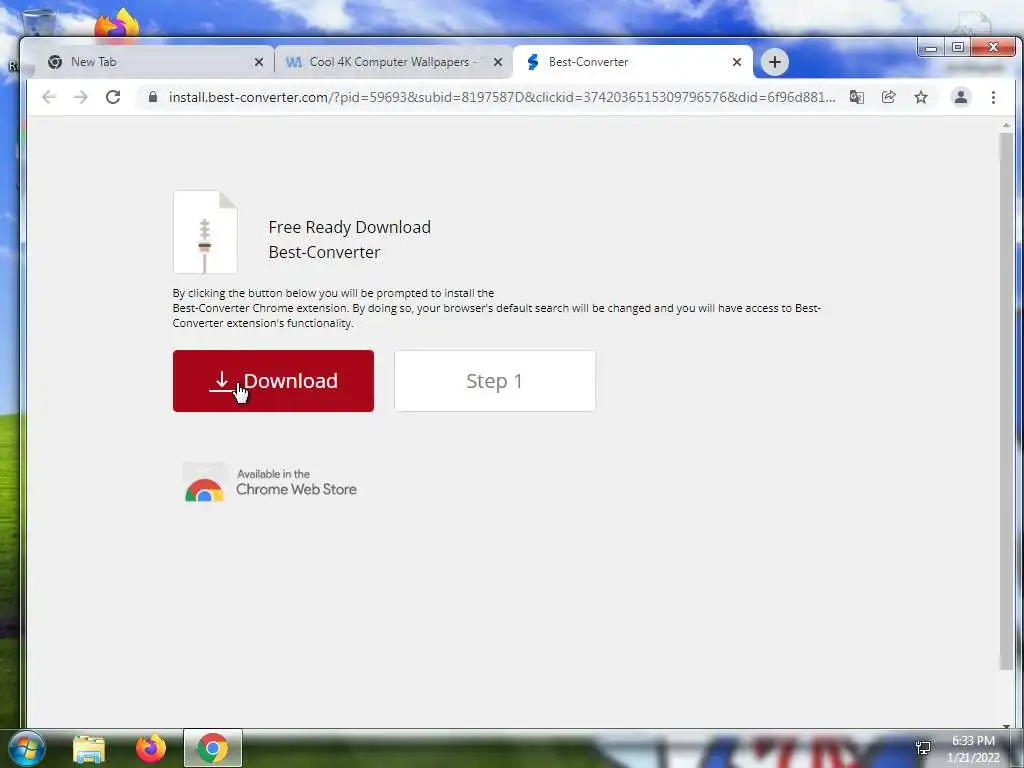Minimize the Chrome window
1024x768 pixels.
931,48
